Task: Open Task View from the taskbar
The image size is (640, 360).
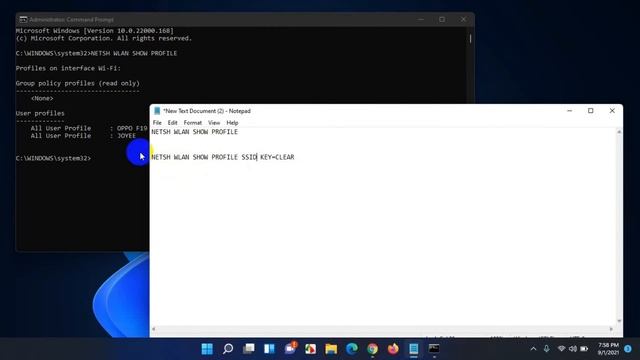Action: pos(249,349)
